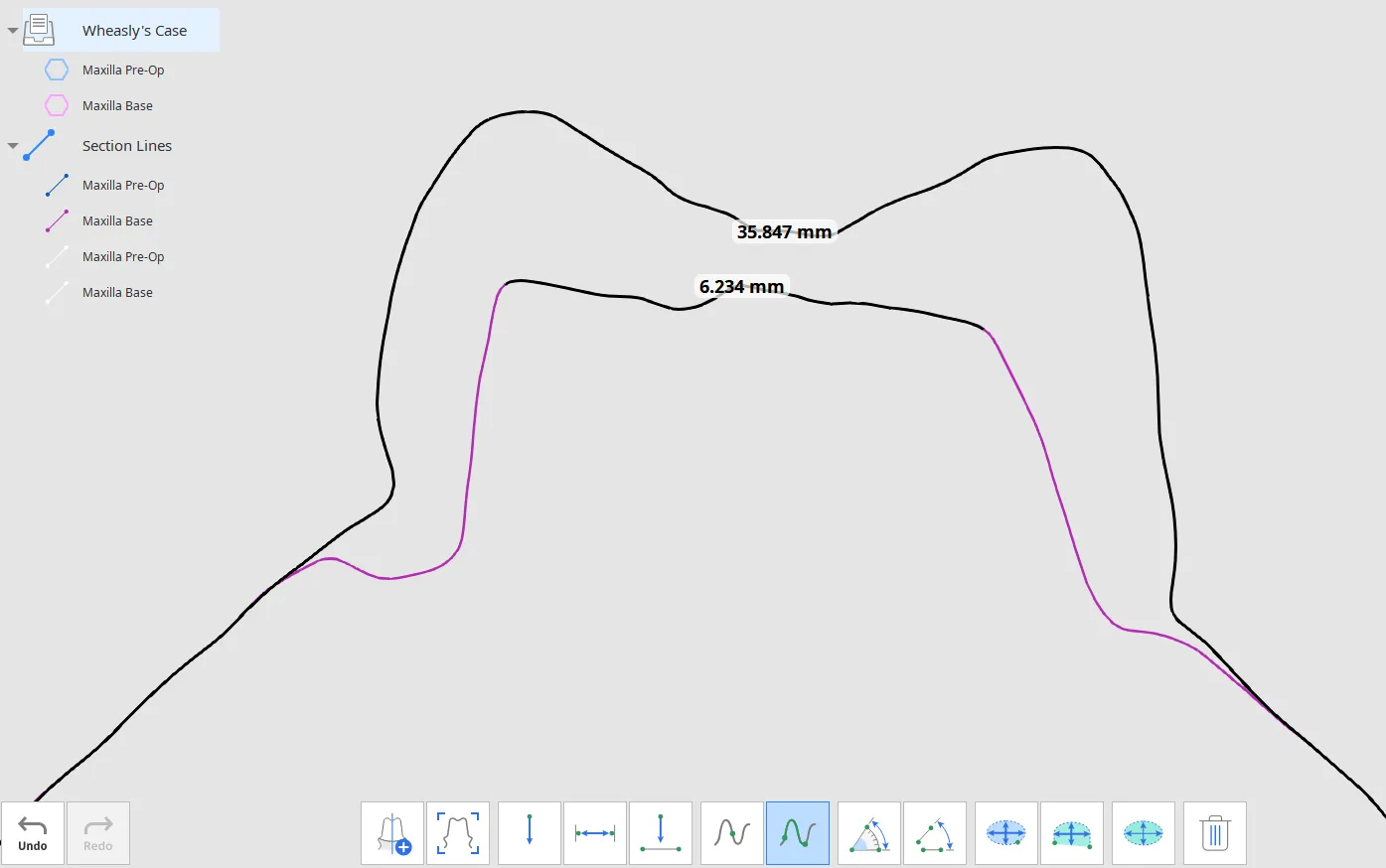Select the 35.847 mm measurement label
Image resolution: width=1386 pixels, height=868 pixels.
click(x=784, y=231)
